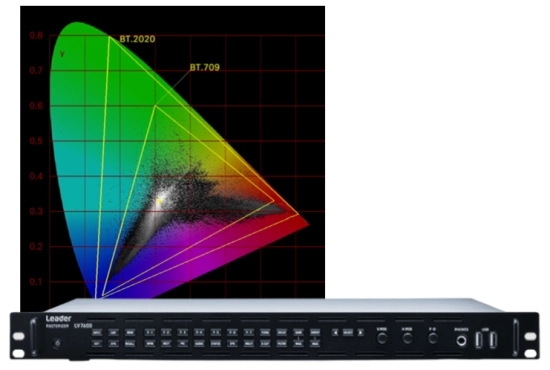The width and height of the screenshot is (550, 370).
Task: Select the MULTI display key
Action: coord(249,343)
